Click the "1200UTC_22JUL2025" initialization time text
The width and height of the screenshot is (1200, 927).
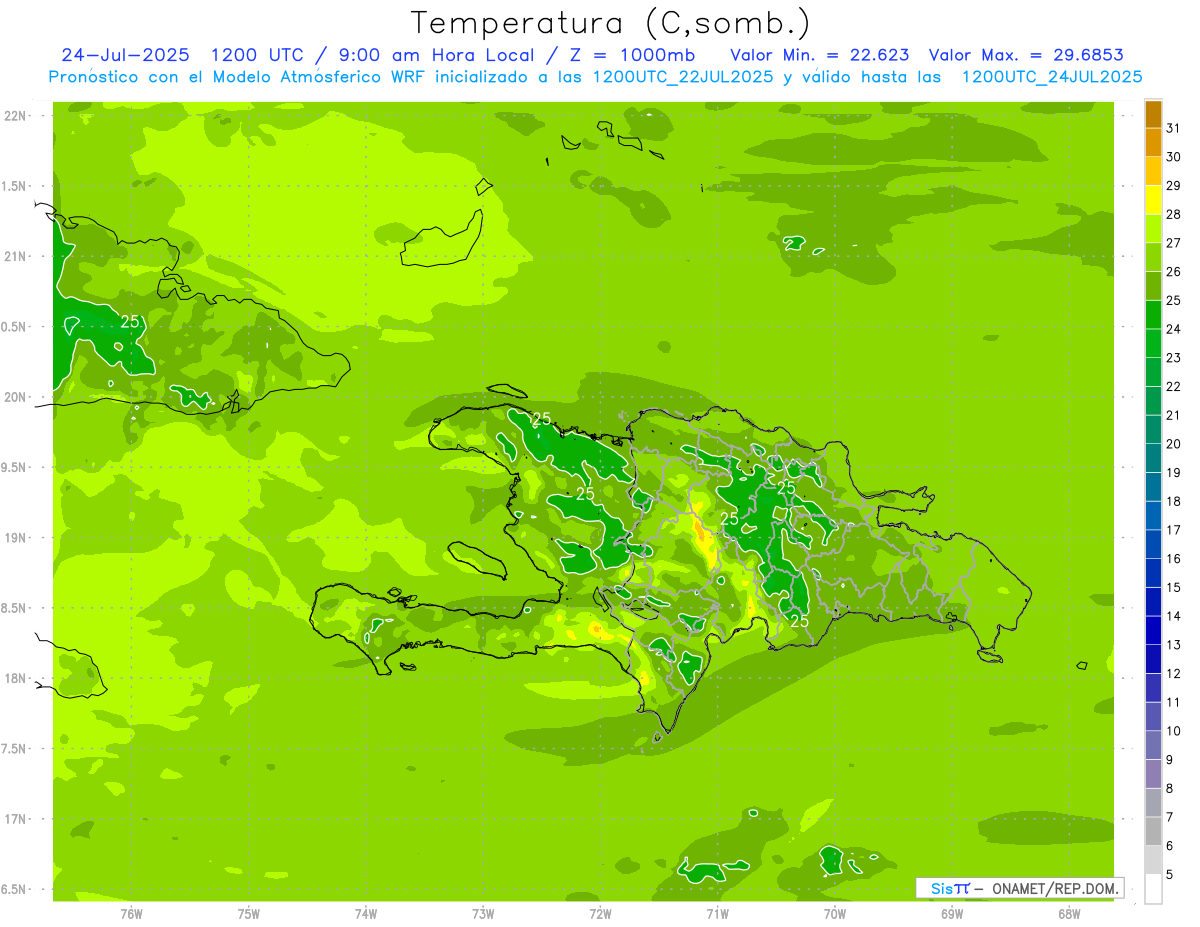(684, 77)
